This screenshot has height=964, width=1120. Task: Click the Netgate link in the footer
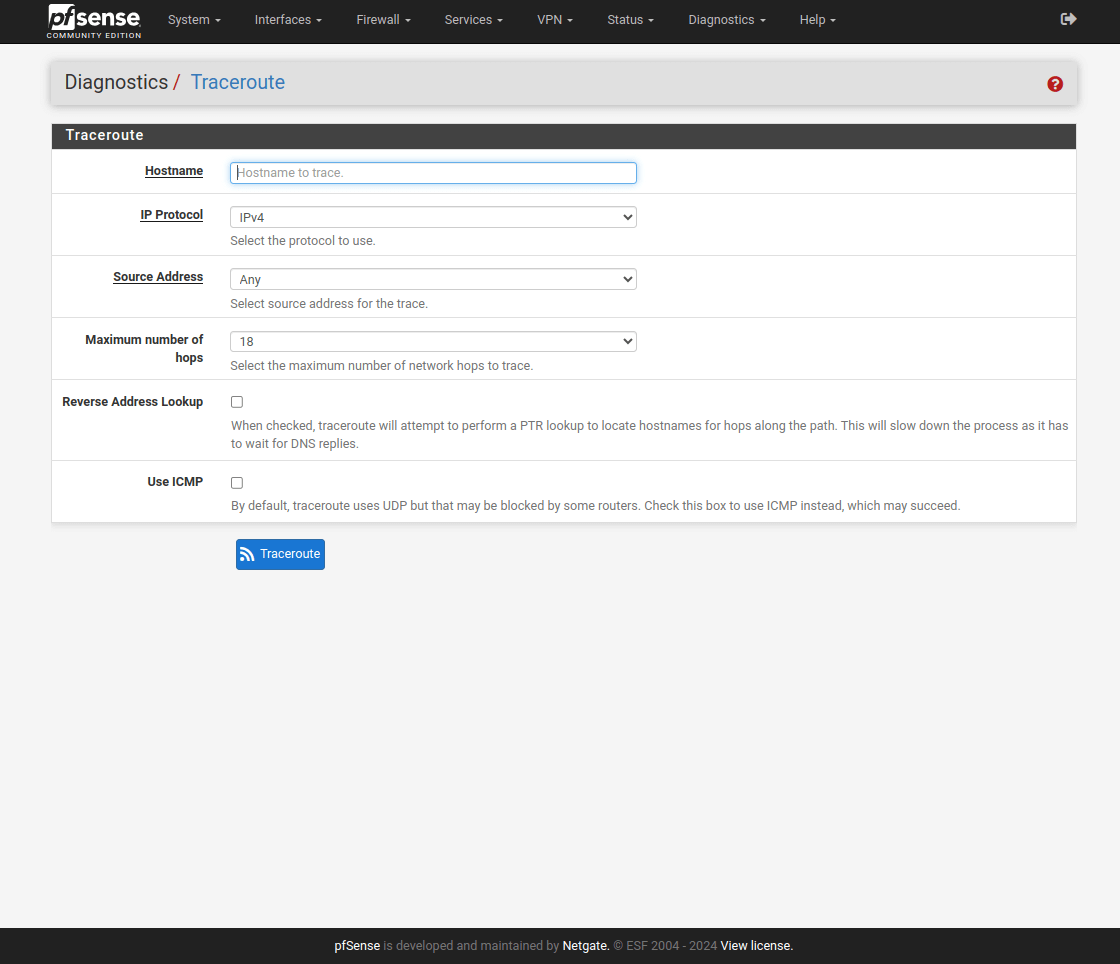585,946
